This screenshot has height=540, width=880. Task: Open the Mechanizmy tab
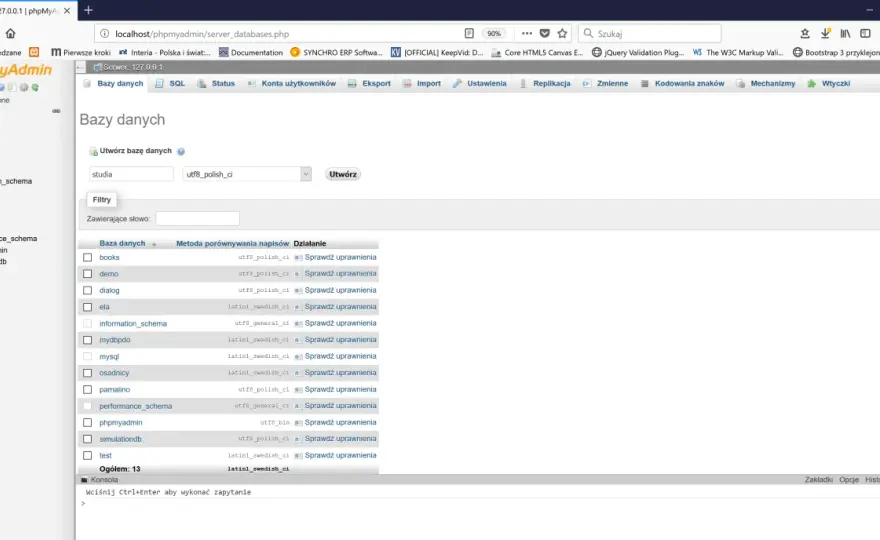766,84
